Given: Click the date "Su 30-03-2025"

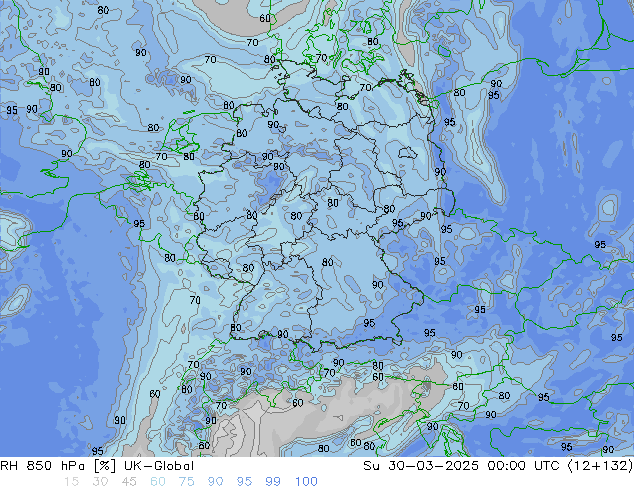Looking at the screenshot, I should pyautogui.click(x=421, y=466).
